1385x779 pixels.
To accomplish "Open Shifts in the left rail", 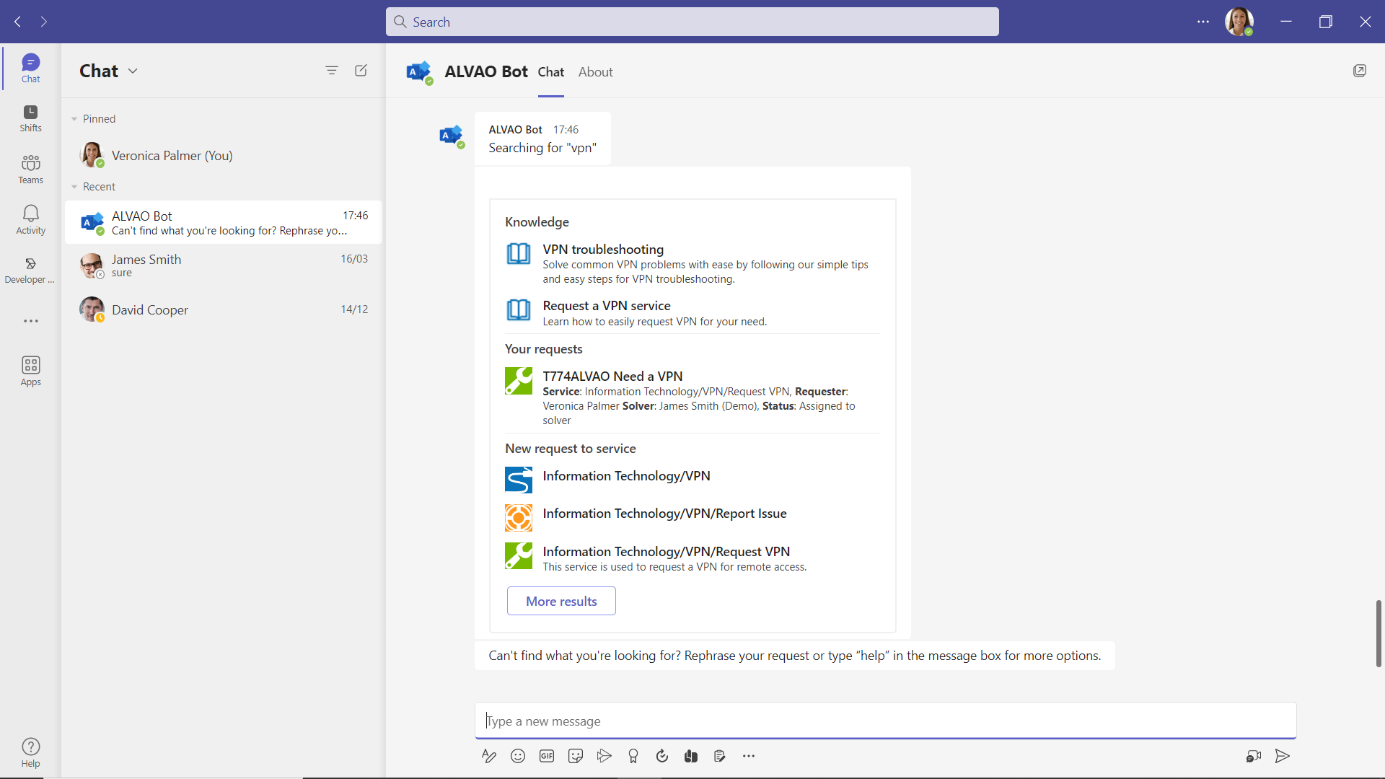I will tap(30, 118).
